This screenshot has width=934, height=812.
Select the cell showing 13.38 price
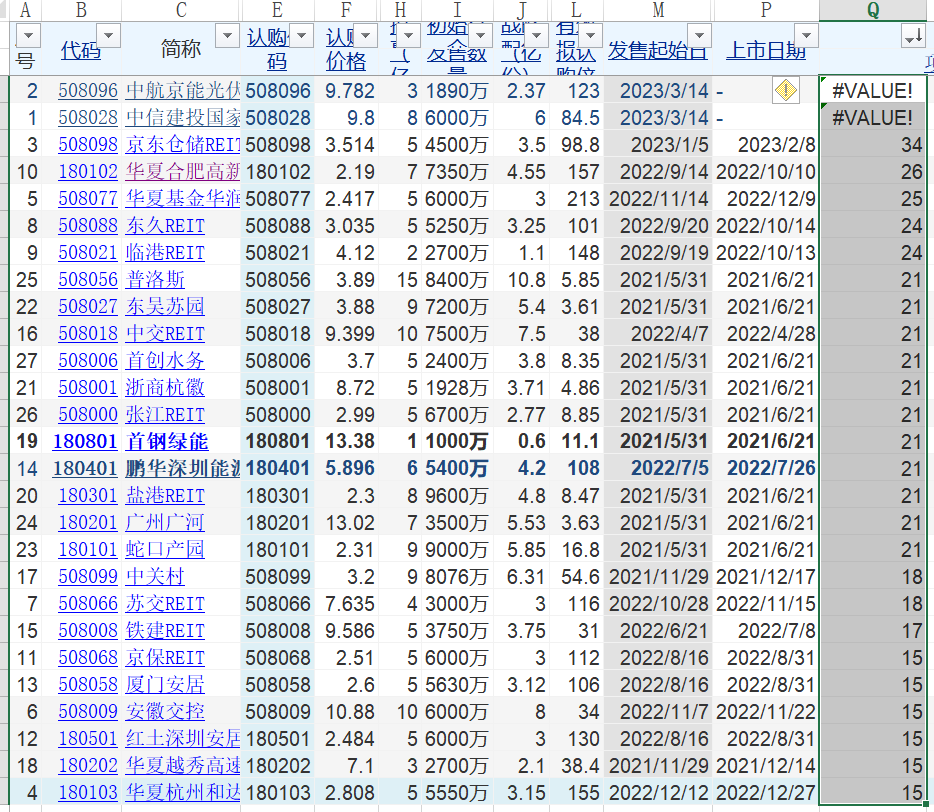point(350,442)
